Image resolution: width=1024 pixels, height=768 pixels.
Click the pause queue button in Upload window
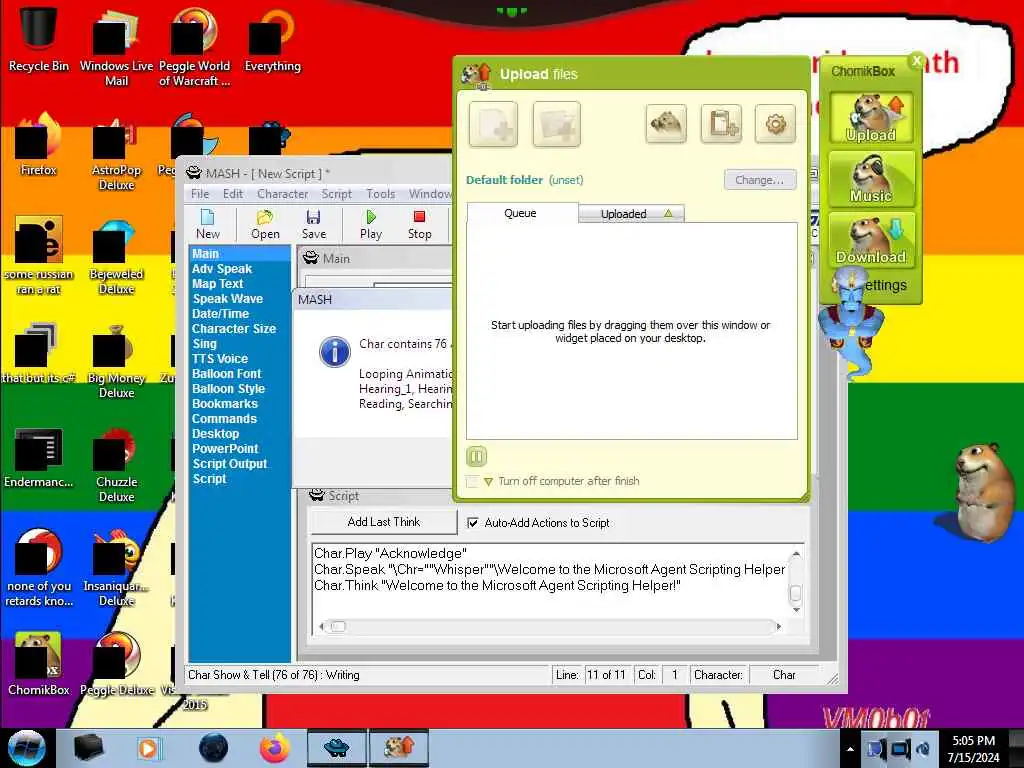pyautogui.click(x=476, y=456)
